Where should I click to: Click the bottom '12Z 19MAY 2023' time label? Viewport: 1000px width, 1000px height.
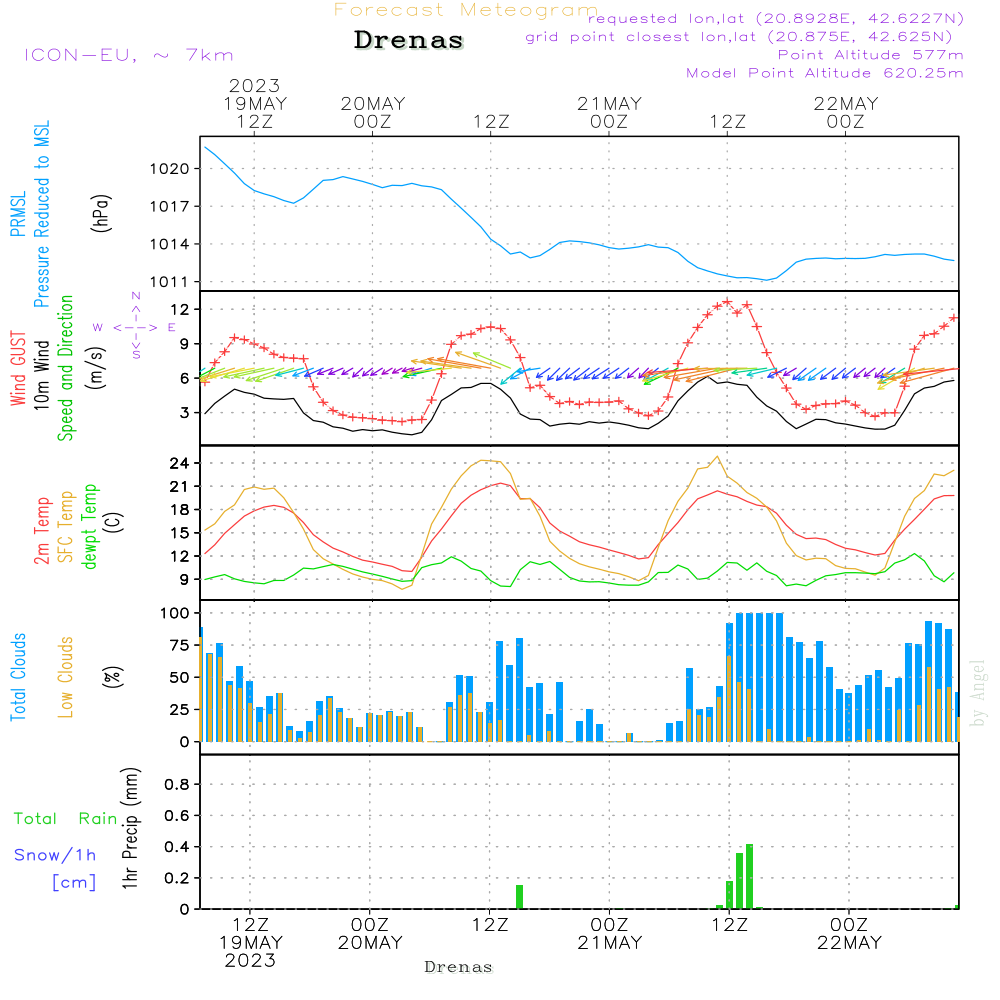click(x=251, y=943)
